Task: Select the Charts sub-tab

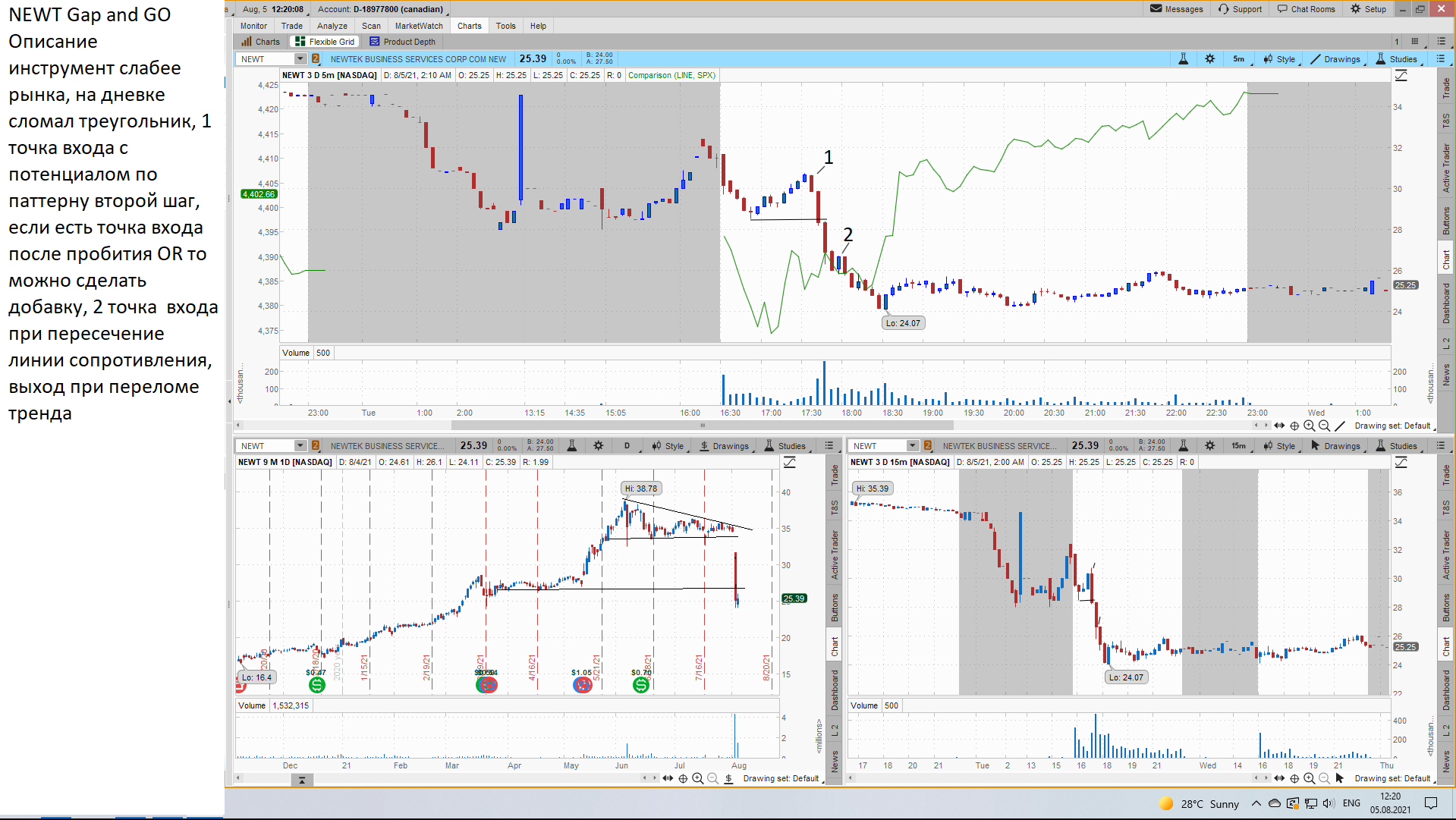Action: [261, 42]
